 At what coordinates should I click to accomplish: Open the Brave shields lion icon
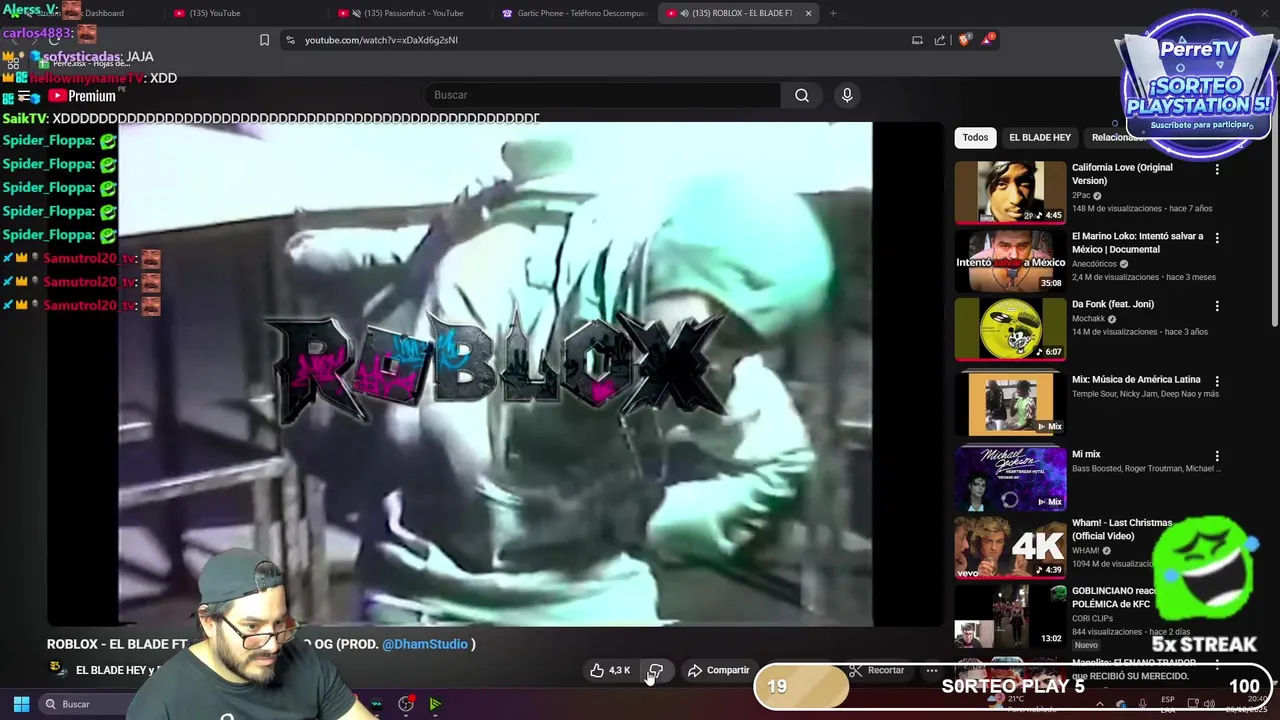point(964,40)
